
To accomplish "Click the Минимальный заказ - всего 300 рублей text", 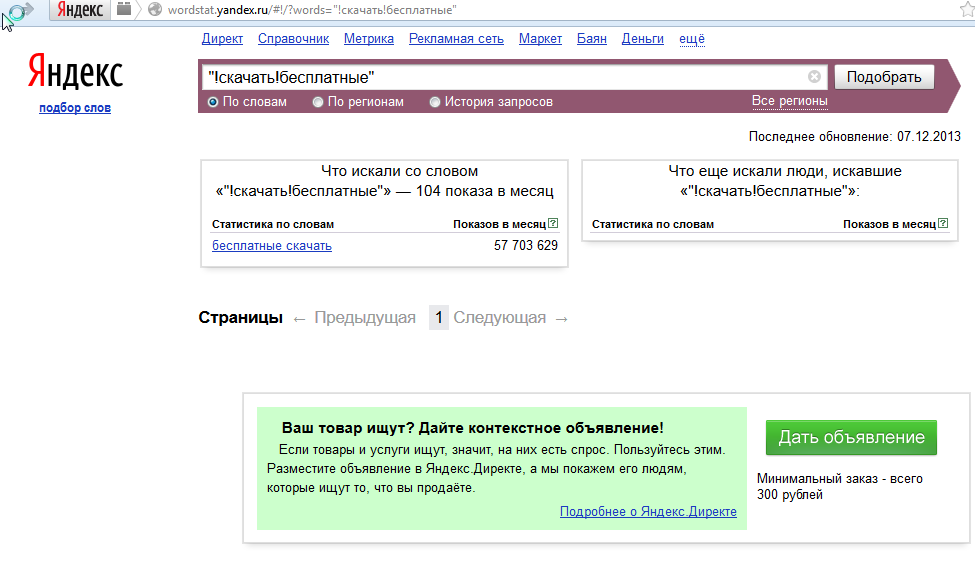I will [x=839, y=486].
